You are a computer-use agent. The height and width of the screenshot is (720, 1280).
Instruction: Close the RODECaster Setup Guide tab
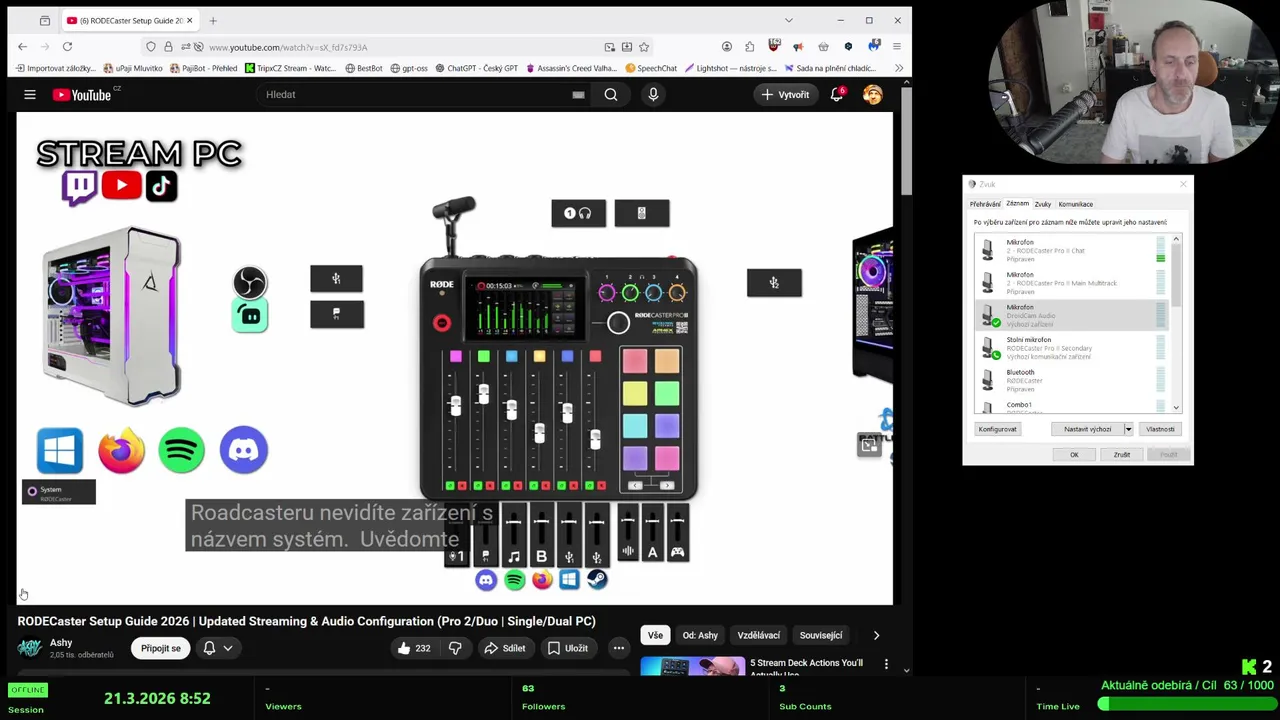190,20
